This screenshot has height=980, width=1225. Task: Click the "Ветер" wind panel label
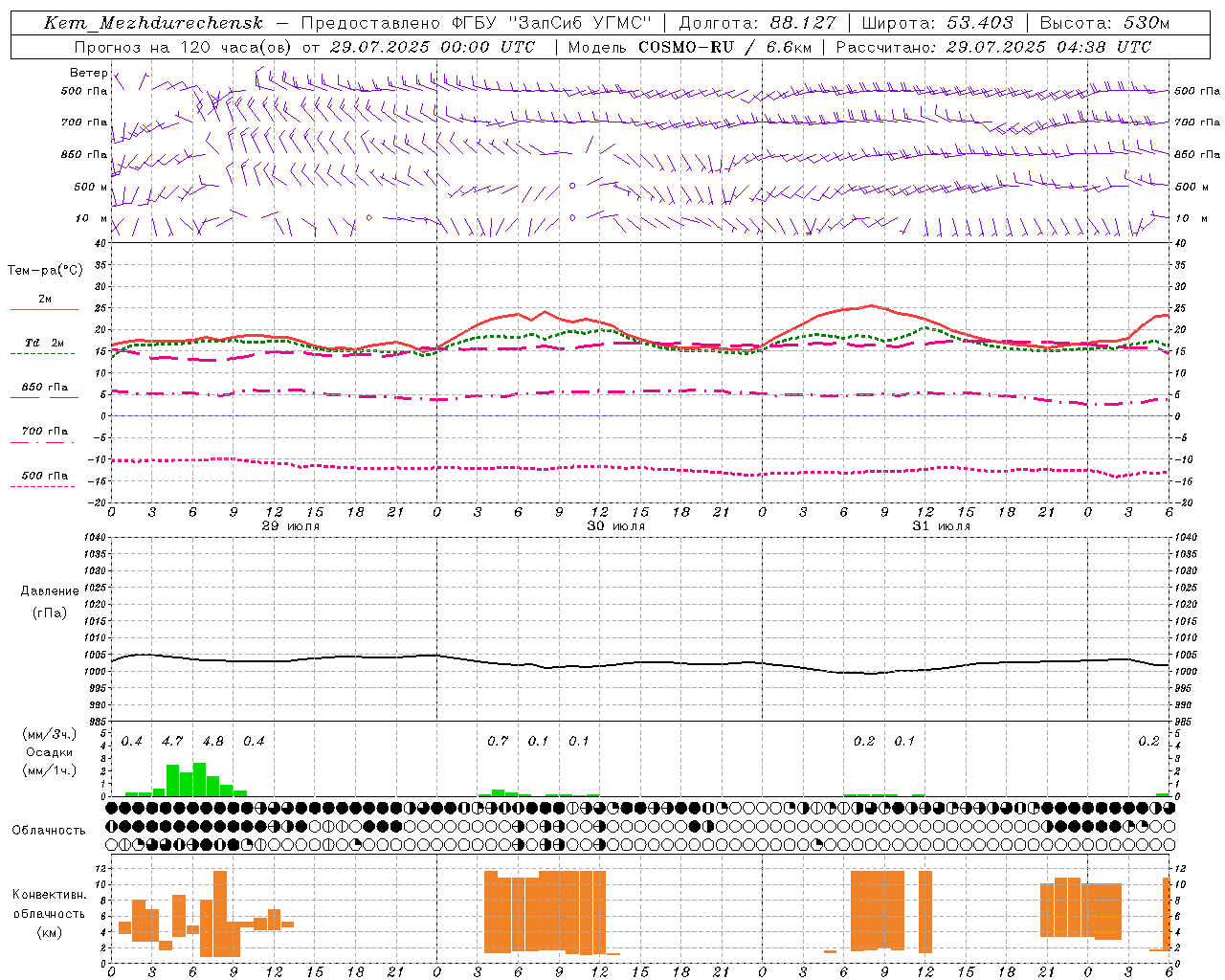point(88,73)
